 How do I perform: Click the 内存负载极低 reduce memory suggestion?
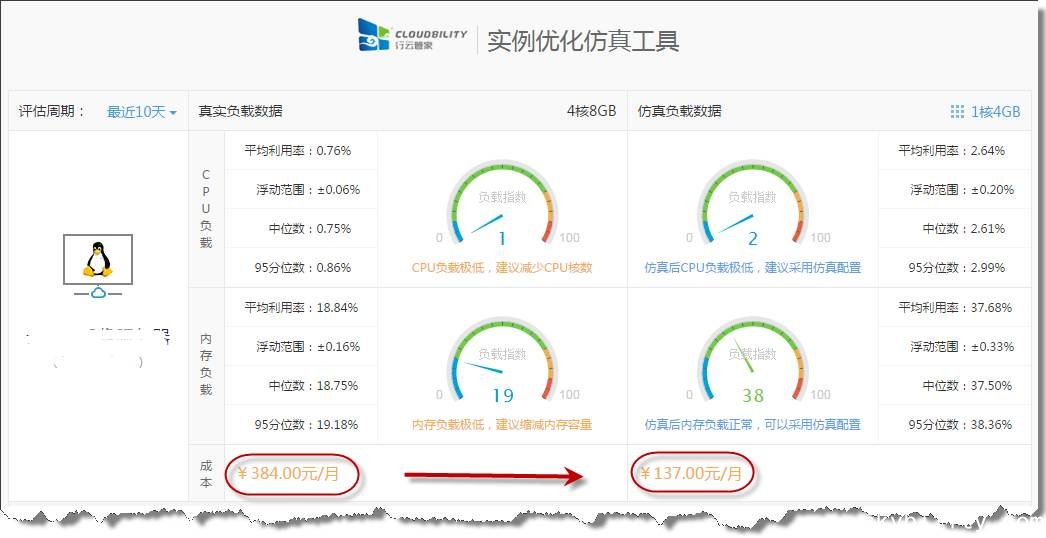pyautogui.click(x=502, y=425)
